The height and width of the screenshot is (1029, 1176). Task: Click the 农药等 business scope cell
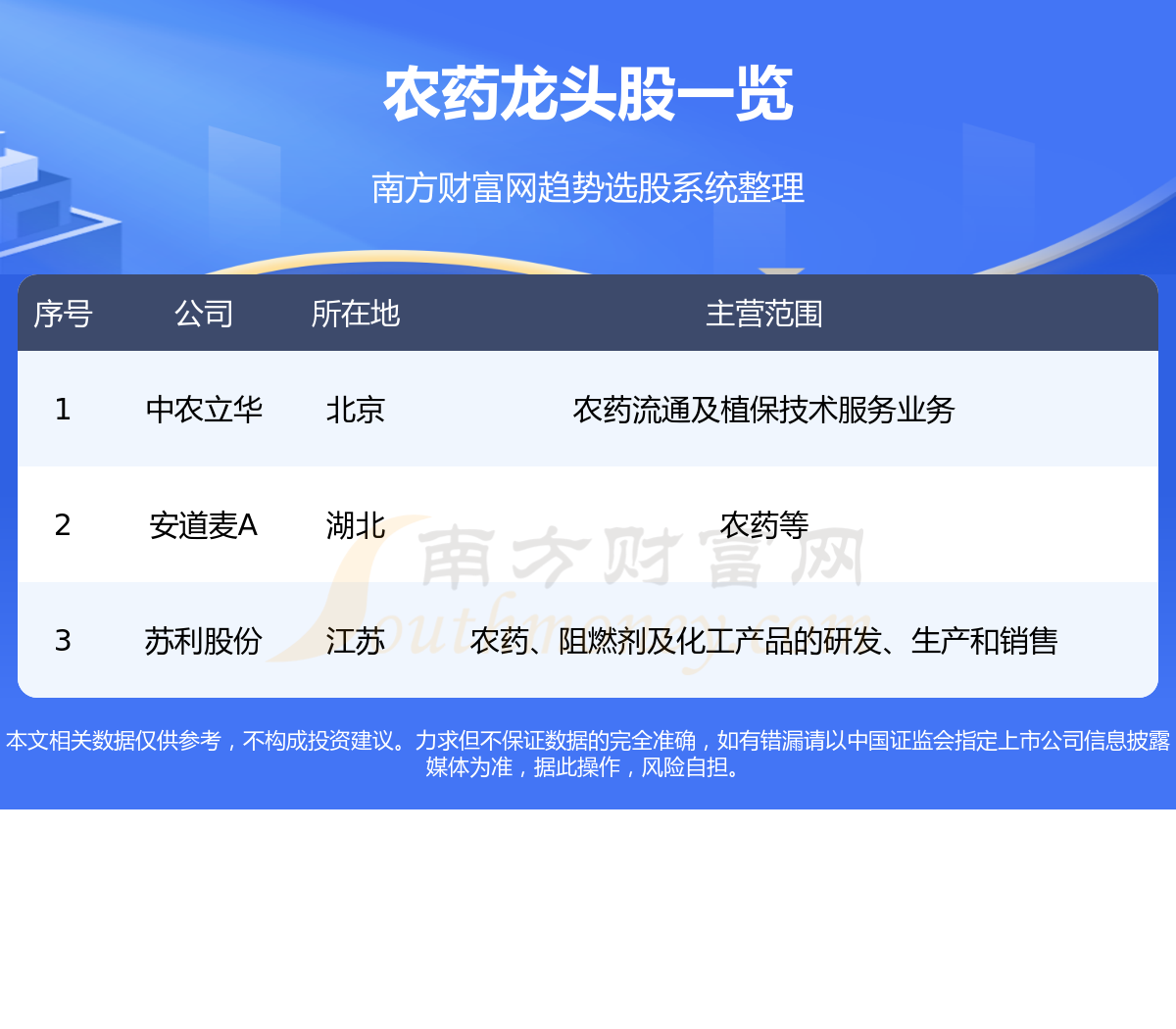point(764,525)
